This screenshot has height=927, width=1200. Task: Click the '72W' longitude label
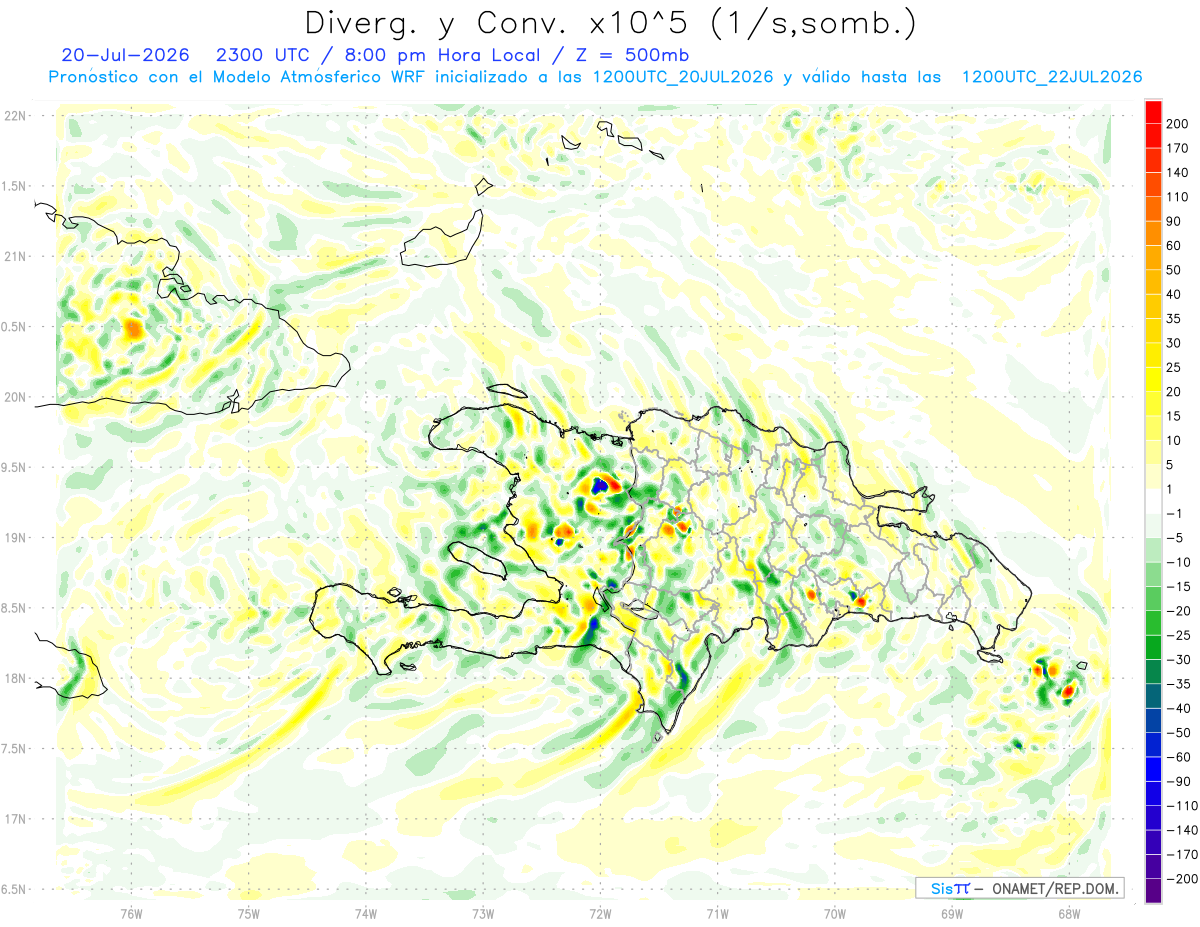600,912
